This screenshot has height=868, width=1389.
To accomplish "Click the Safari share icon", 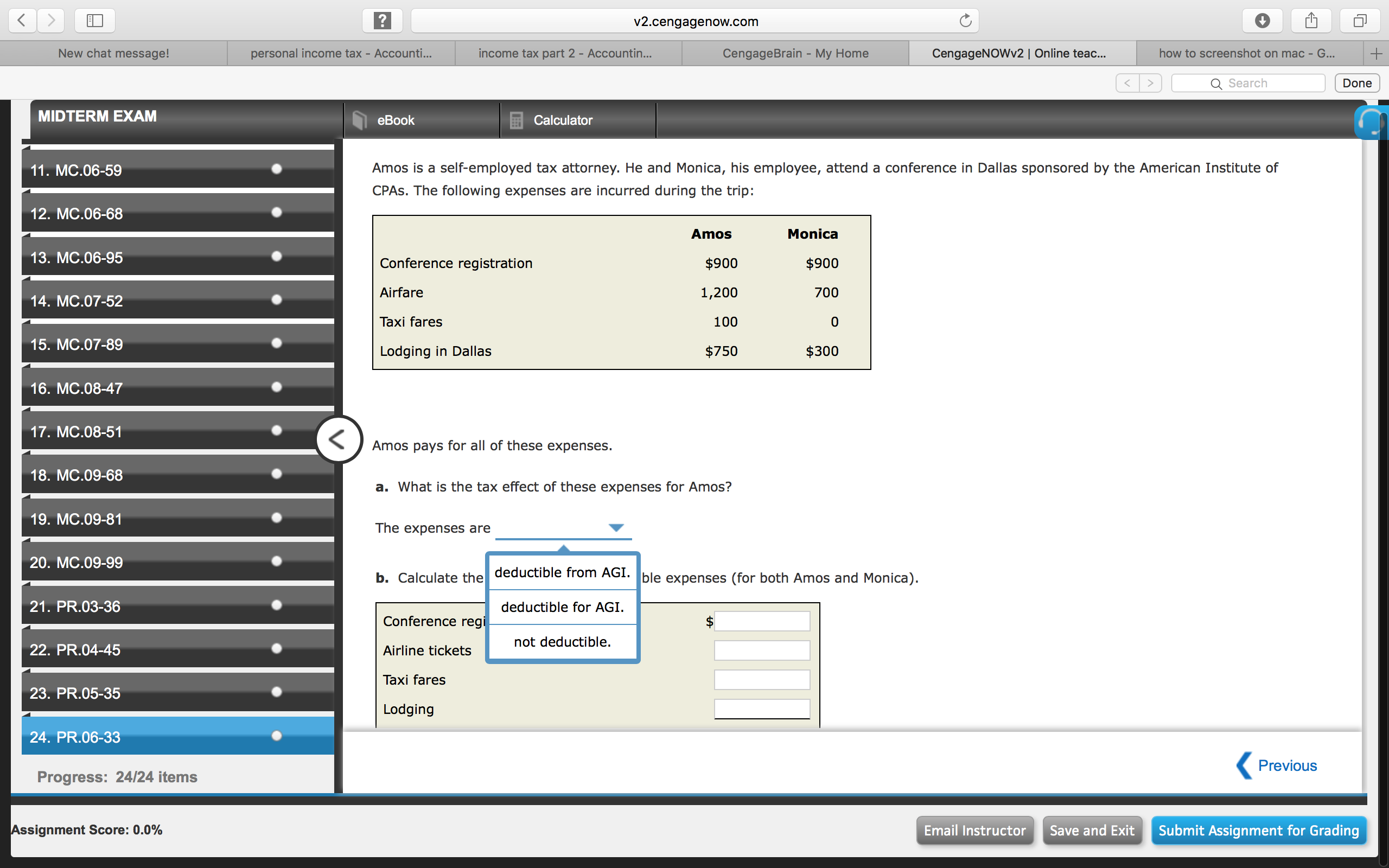I will coord(1311,21).
